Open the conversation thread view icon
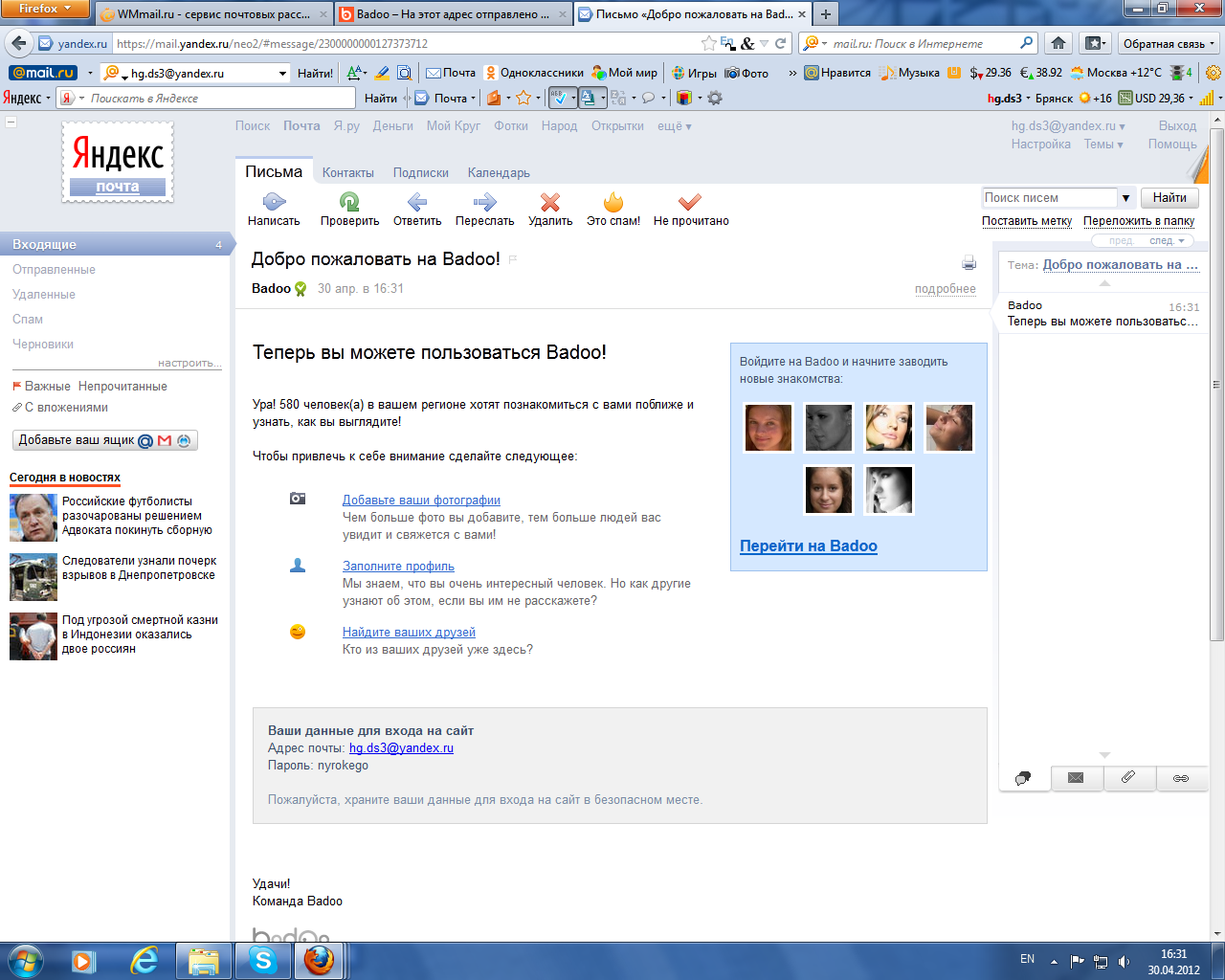1225x980 pixels. click(1023, 778)
